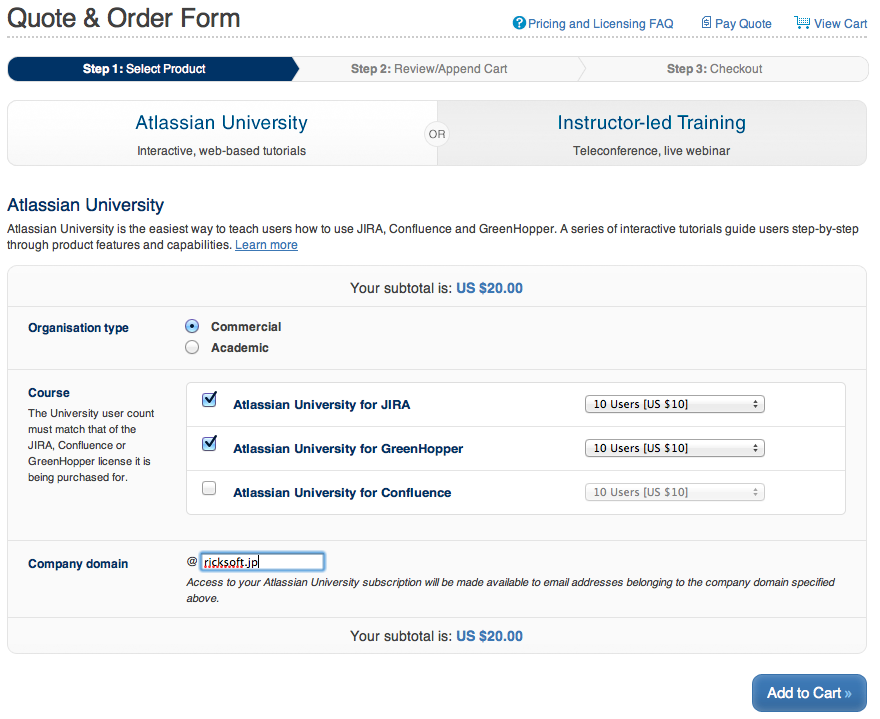Open the View Cart link
The image size is (880, 719).
pos(841,24)
